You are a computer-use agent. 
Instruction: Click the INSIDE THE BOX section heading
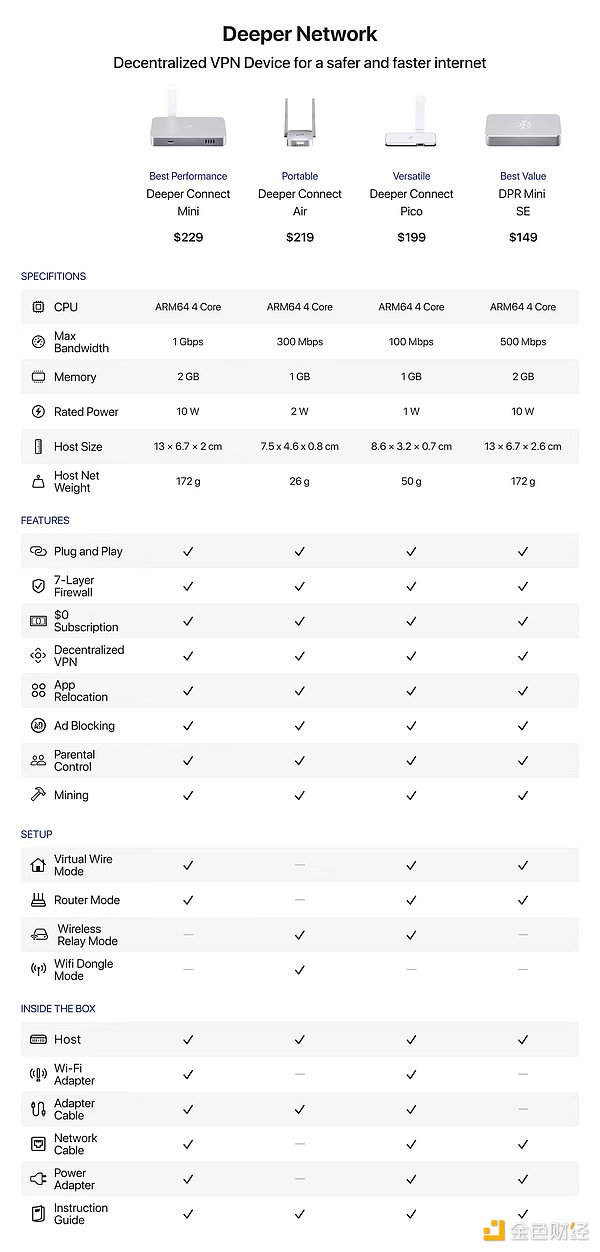[58, 1008]
